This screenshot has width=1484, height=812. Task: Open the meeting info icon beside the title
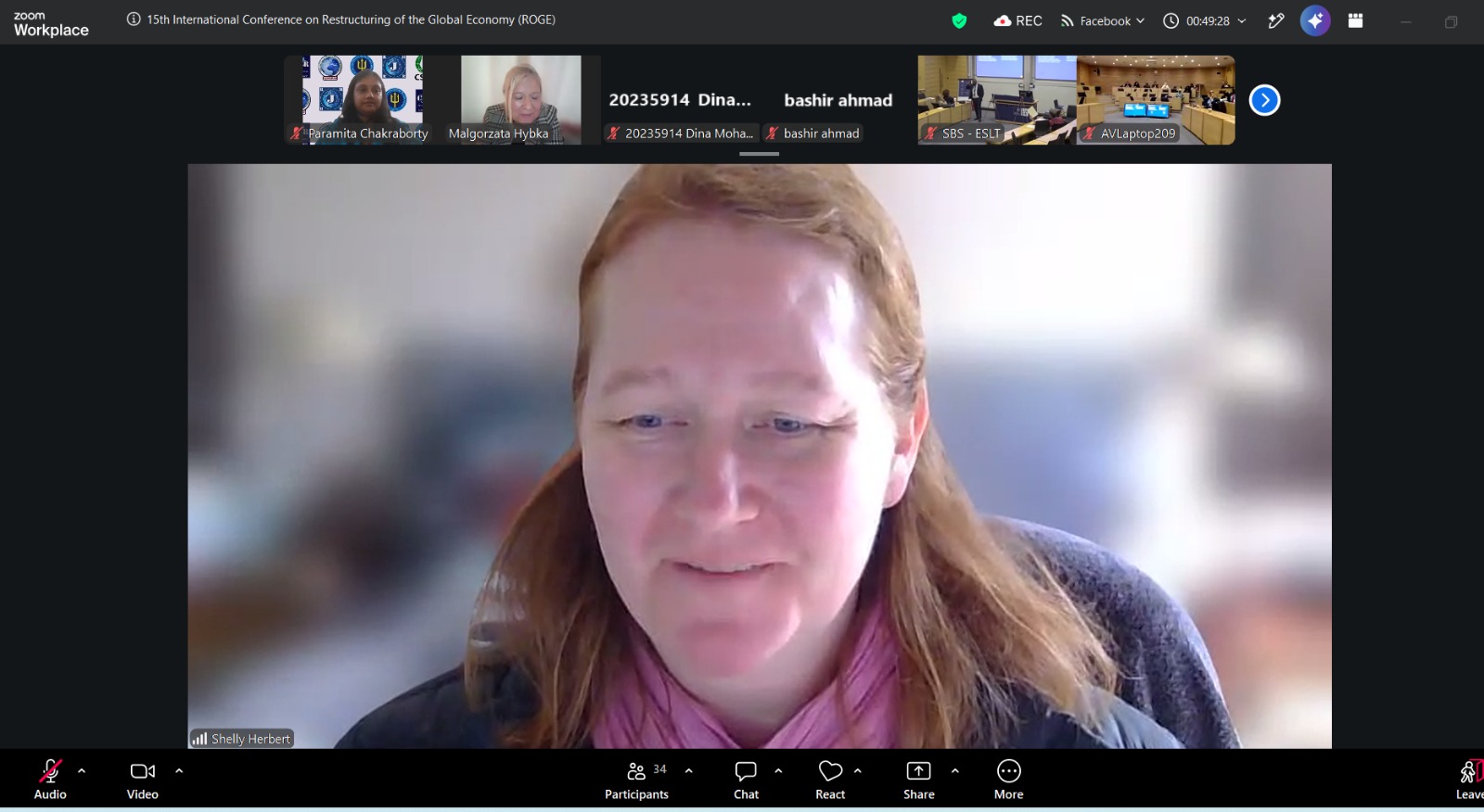coord(134,19)
